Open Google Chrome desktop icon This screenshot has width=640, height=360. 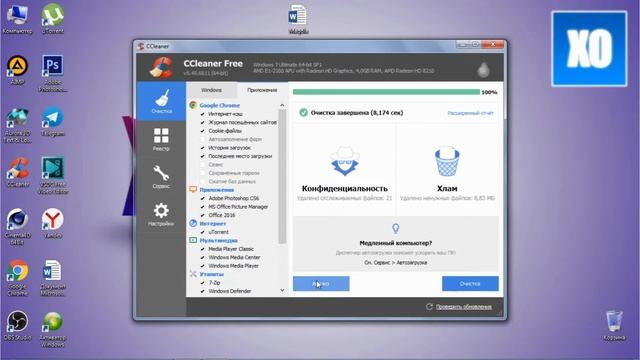17,278
